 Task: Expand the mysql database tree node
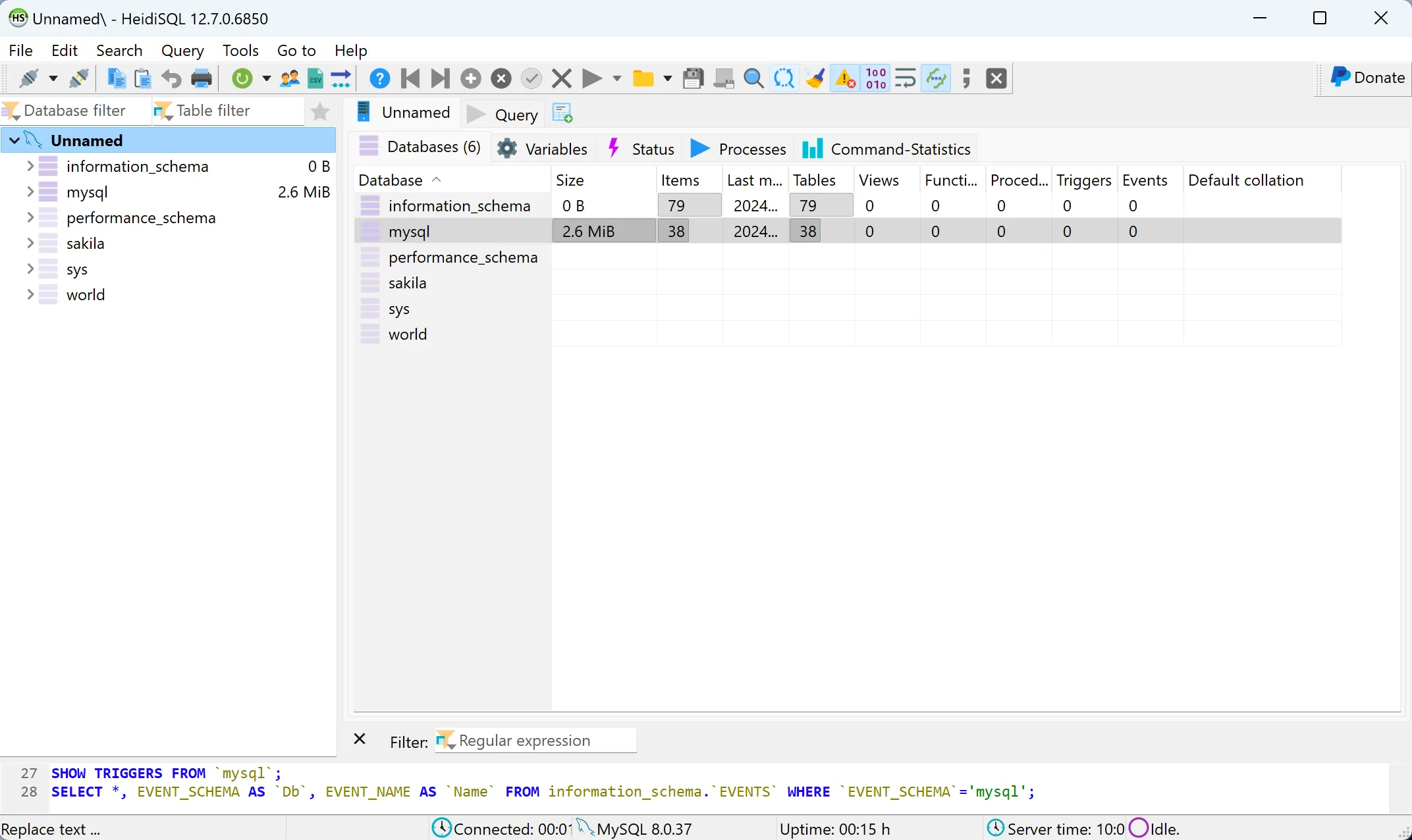pyautogui.click(x=30, y=192)
